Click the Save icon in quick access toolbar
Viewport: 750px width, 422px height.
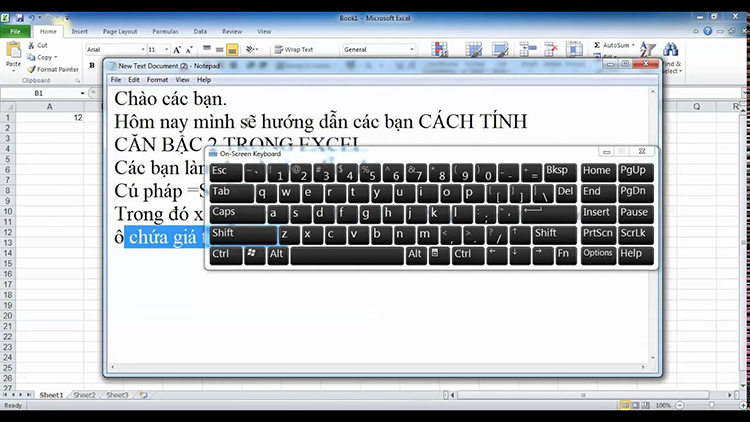[x=19, y=18]
